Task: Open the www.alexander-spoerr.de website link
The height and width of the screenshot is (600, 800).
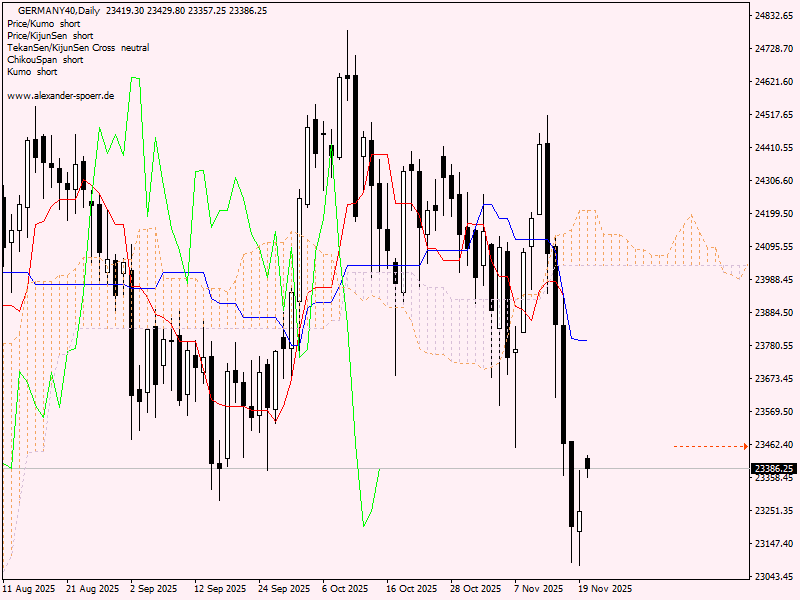Action: tap(59, 97)
